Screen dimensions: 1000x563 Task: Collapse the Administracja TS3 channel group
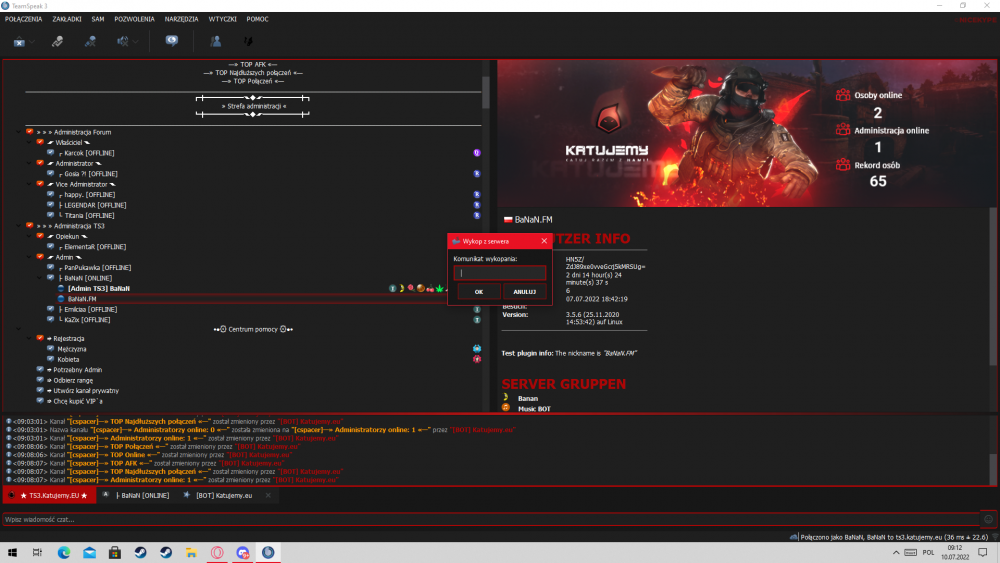click(18, 226)
